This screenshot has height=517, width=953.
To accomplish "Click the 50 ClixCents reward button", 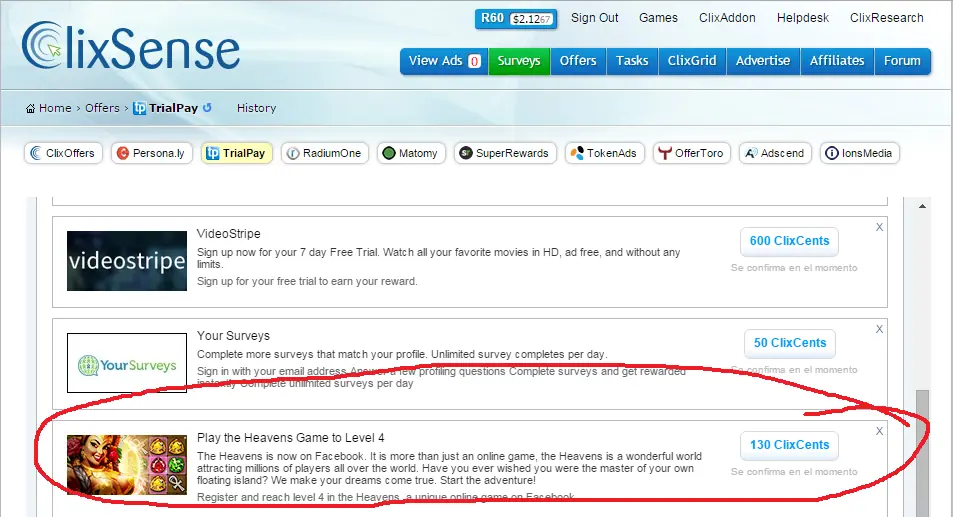I will (x=790, y=343).
